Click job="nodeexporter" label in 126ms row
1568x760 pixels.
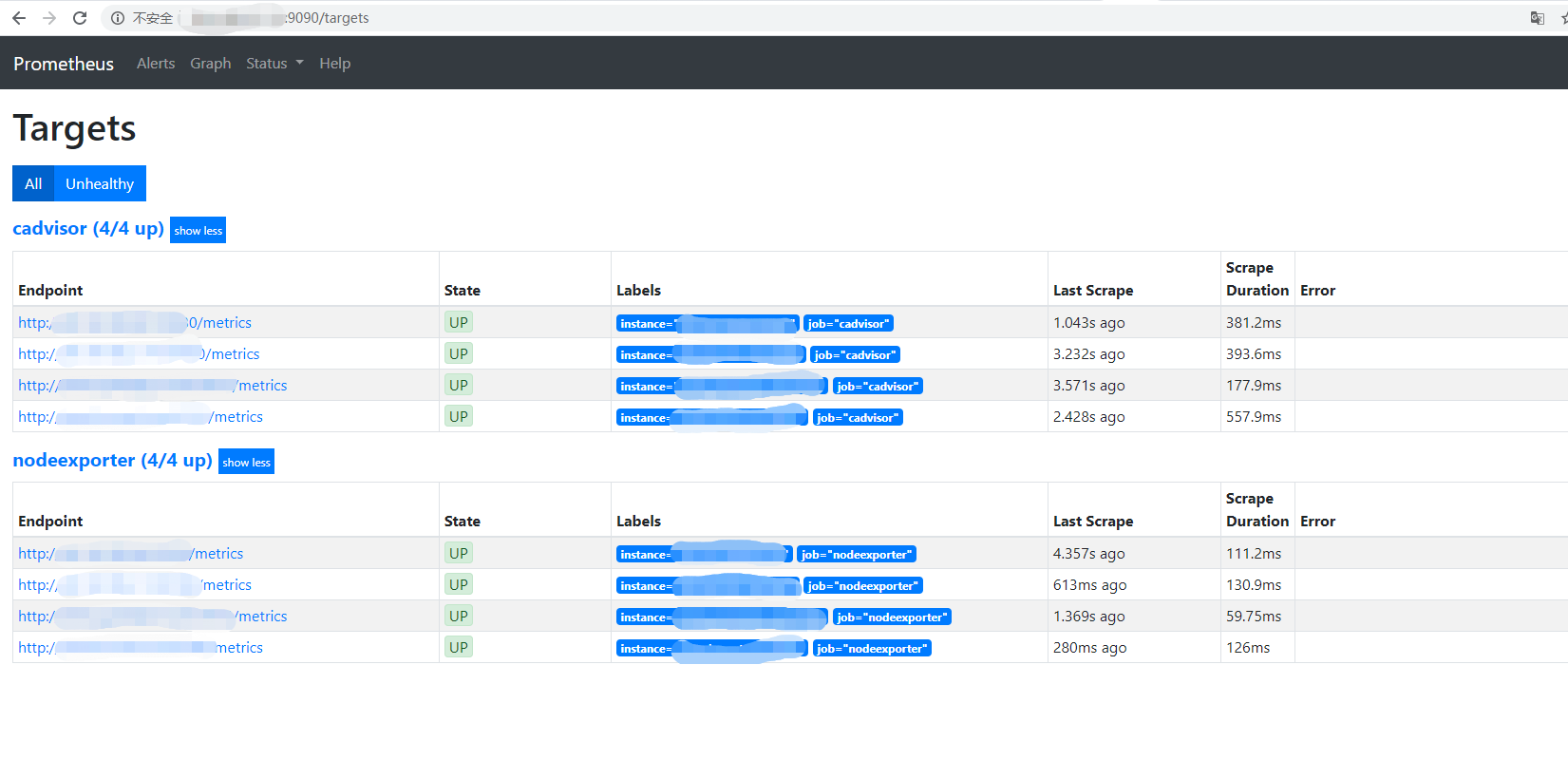[x=872, y=649]
